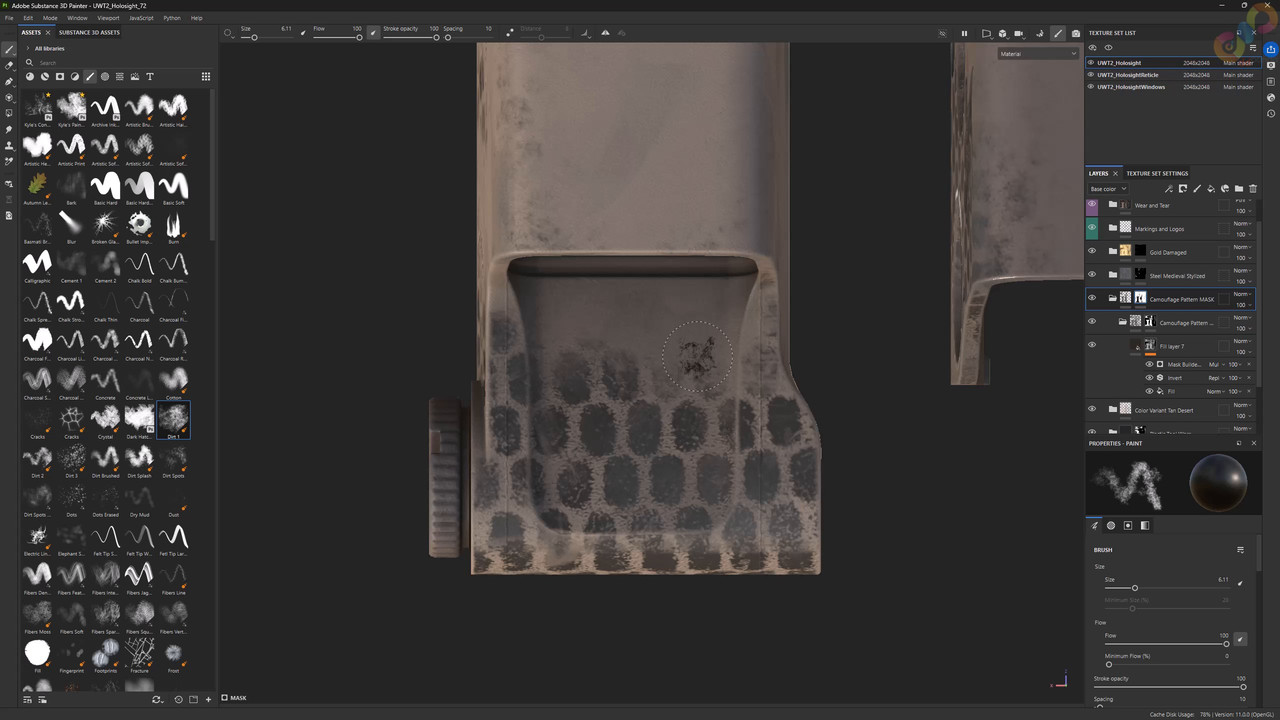
Task: Add a mask in Layers toolbar
Action: click(x=1183, y=188)
